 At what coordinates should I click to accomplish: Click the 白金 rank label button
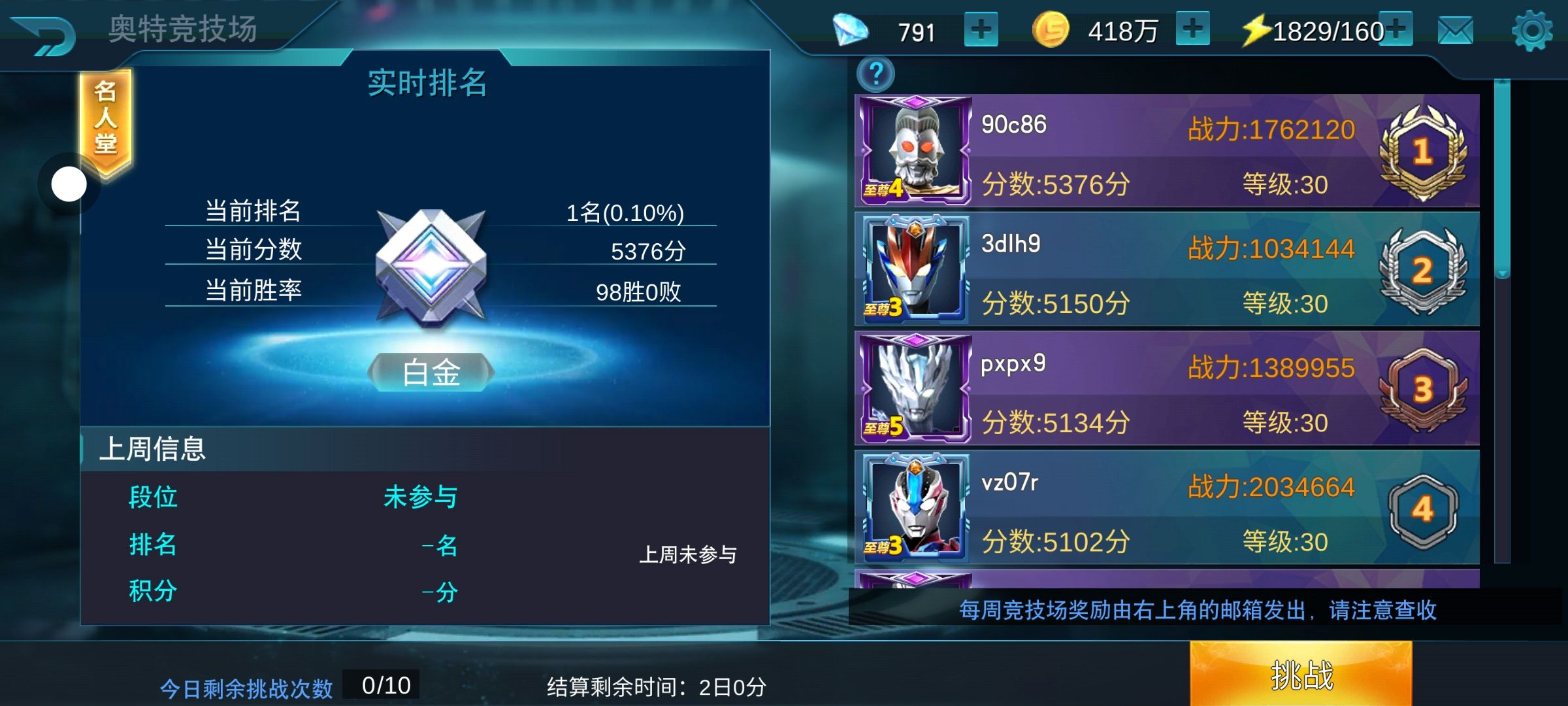431,373
